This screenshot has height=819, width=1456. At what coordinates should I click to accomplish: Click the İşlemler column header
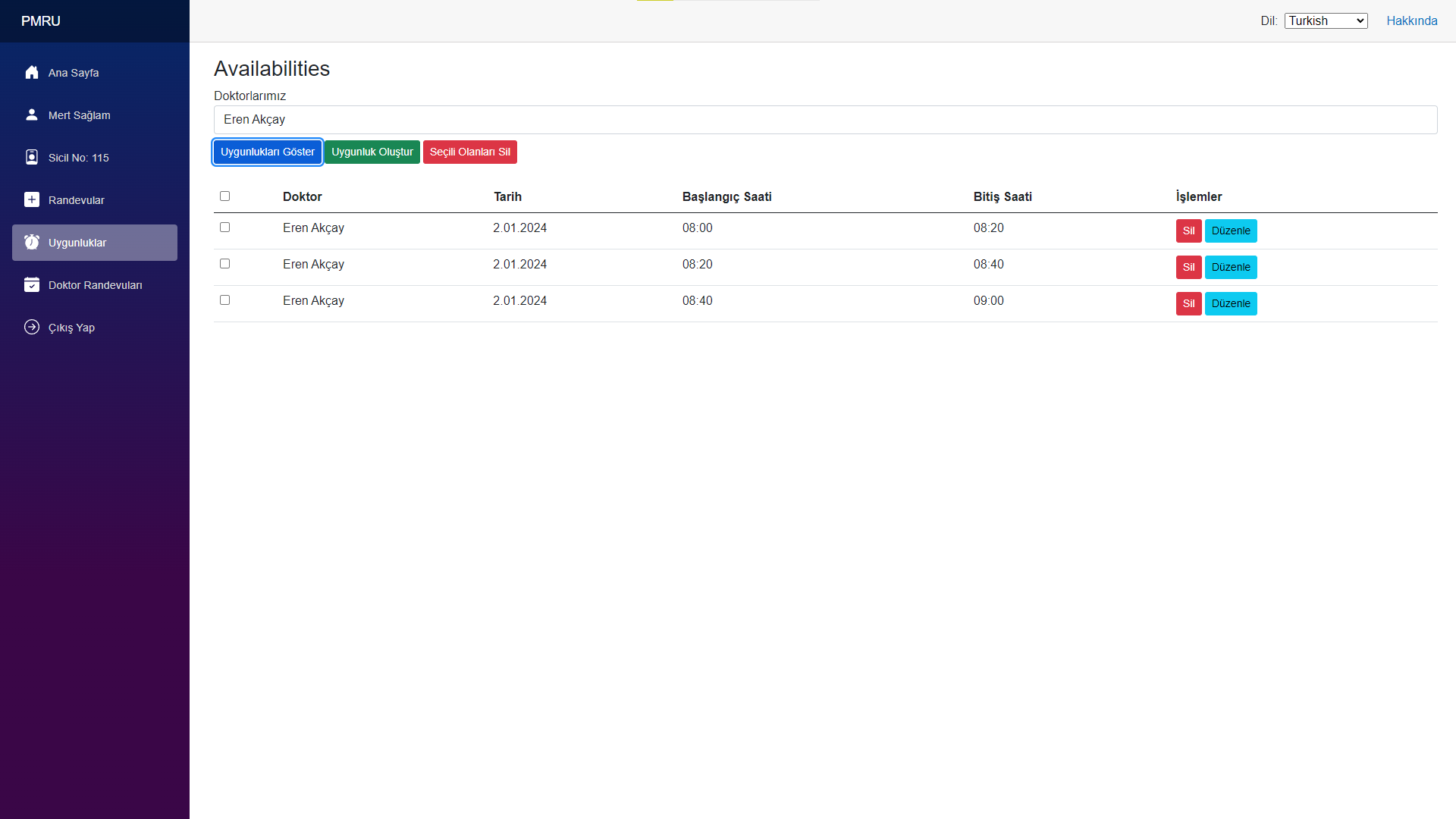pos(1198,197)
